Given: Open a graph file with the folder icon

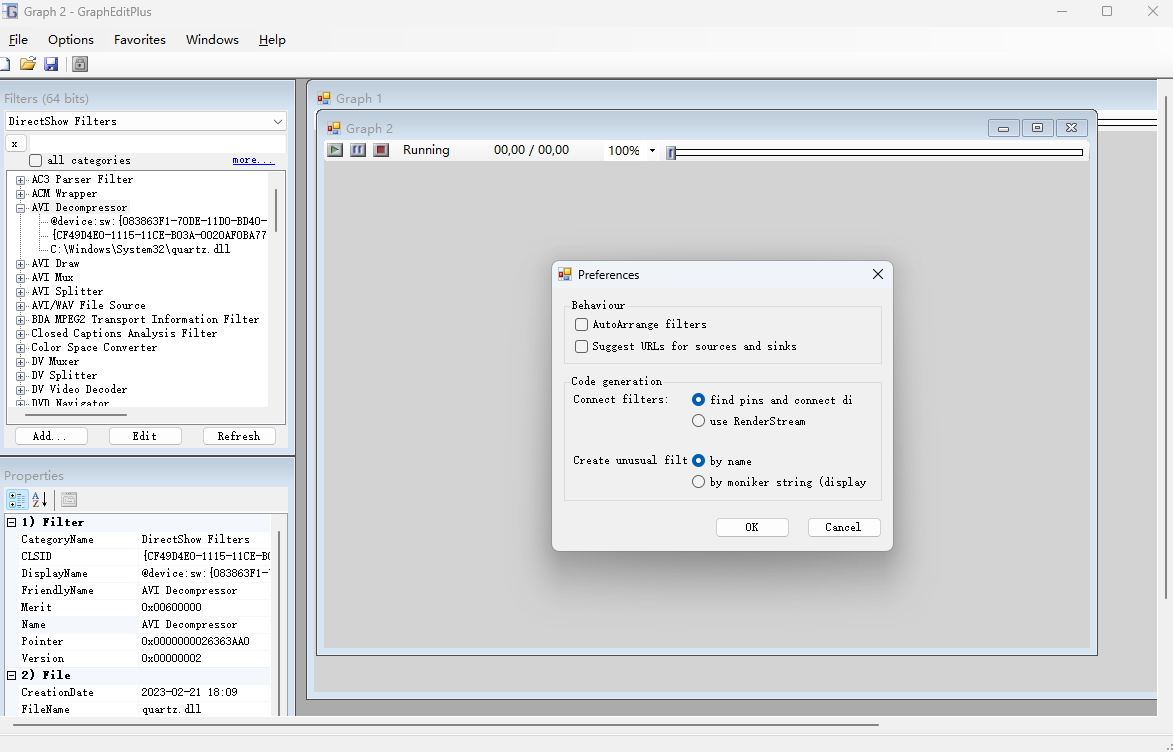Looking at the screenshot, I should click(x=28, y=64).
